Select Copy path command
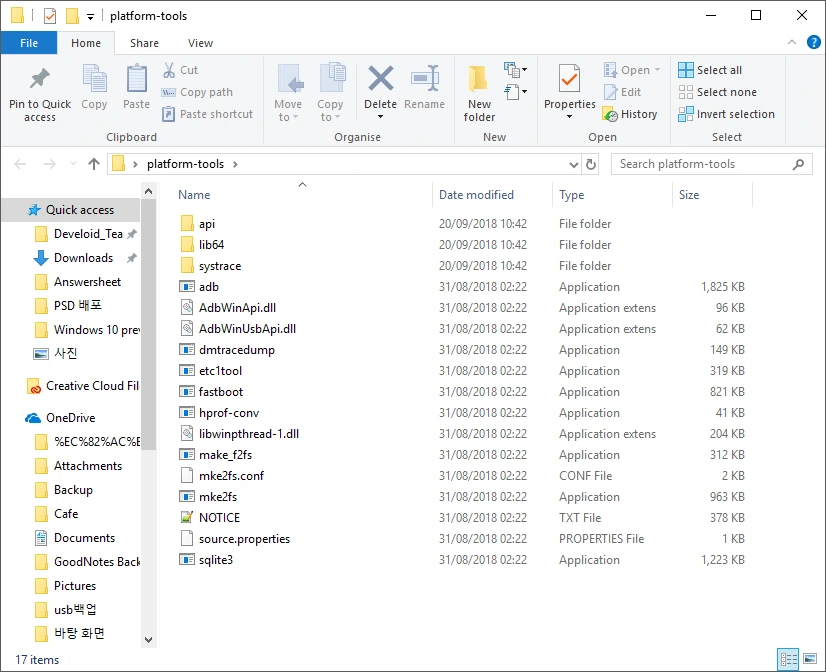 197,92
